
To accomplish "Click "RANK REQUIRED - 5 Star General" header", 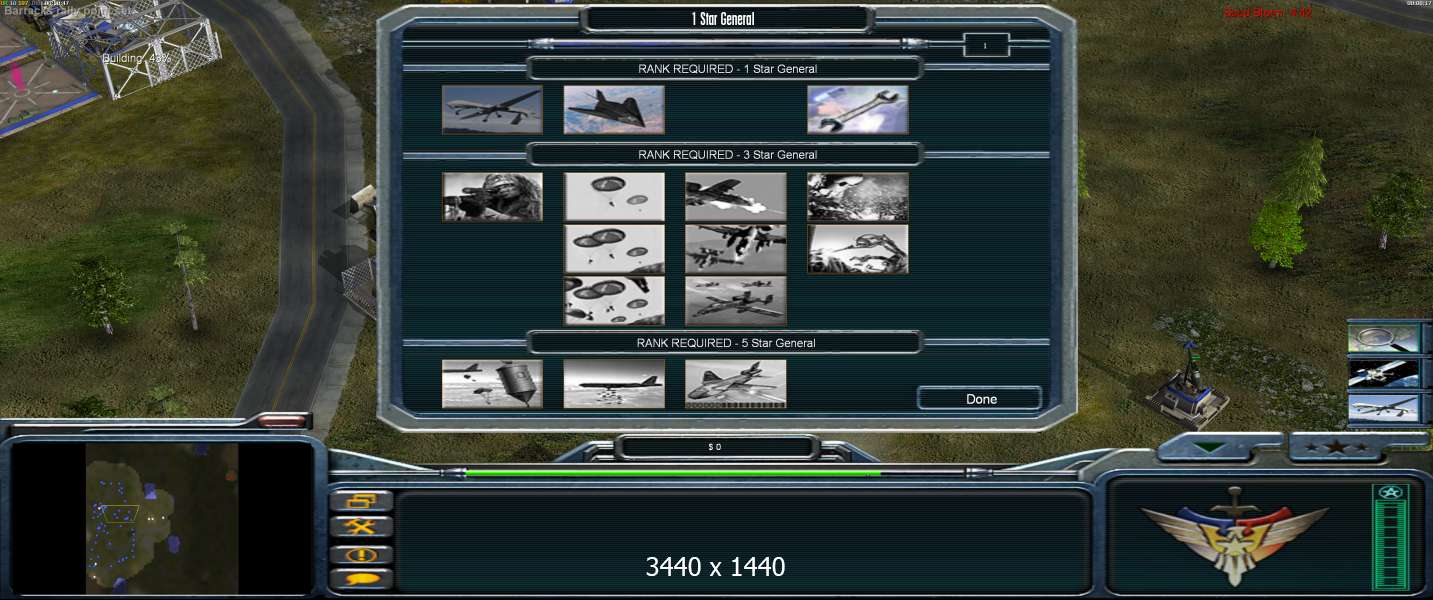I will [x=726, y=343].
